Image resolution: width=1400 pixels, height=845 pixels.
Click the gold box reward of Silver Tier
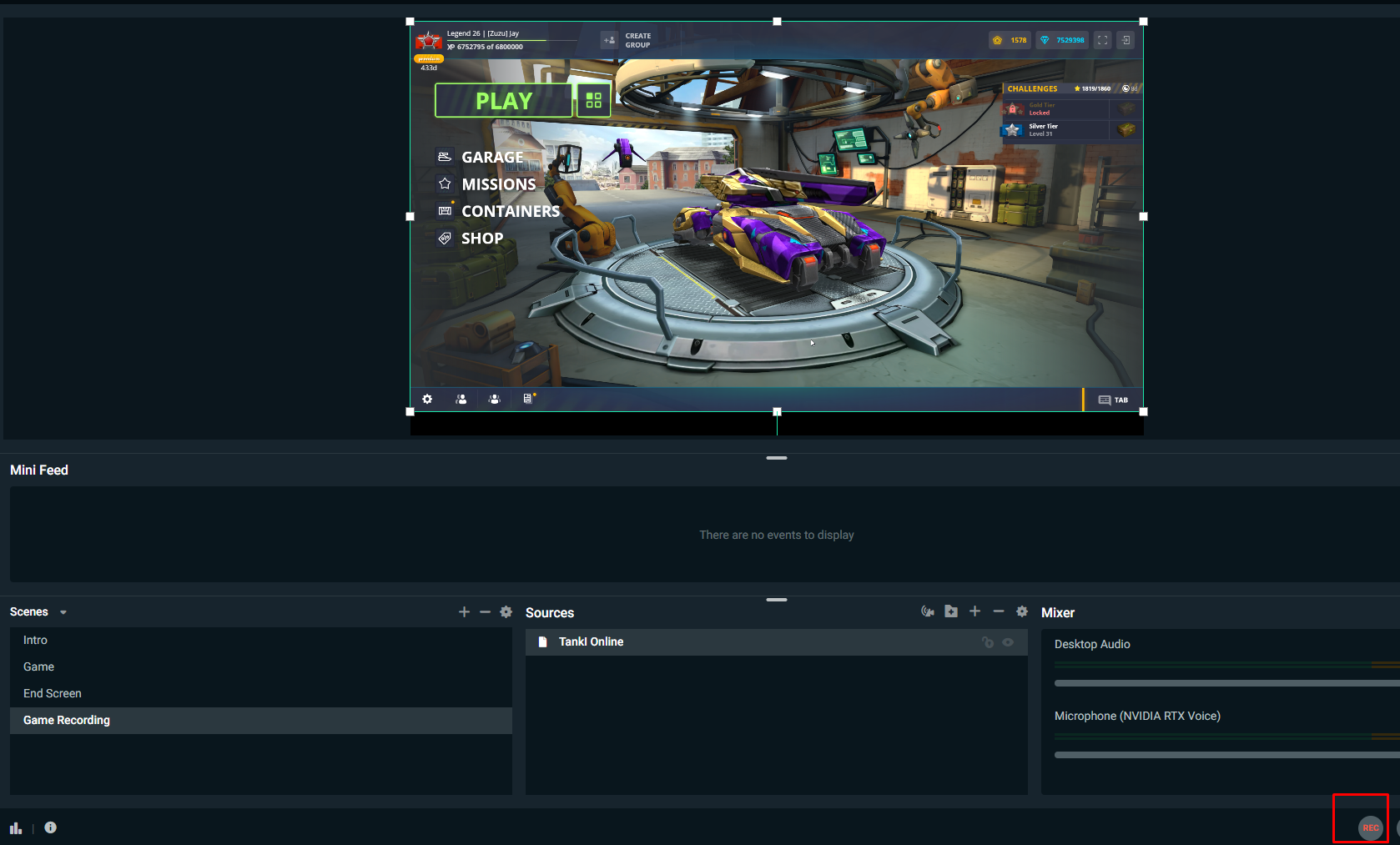1126,130
